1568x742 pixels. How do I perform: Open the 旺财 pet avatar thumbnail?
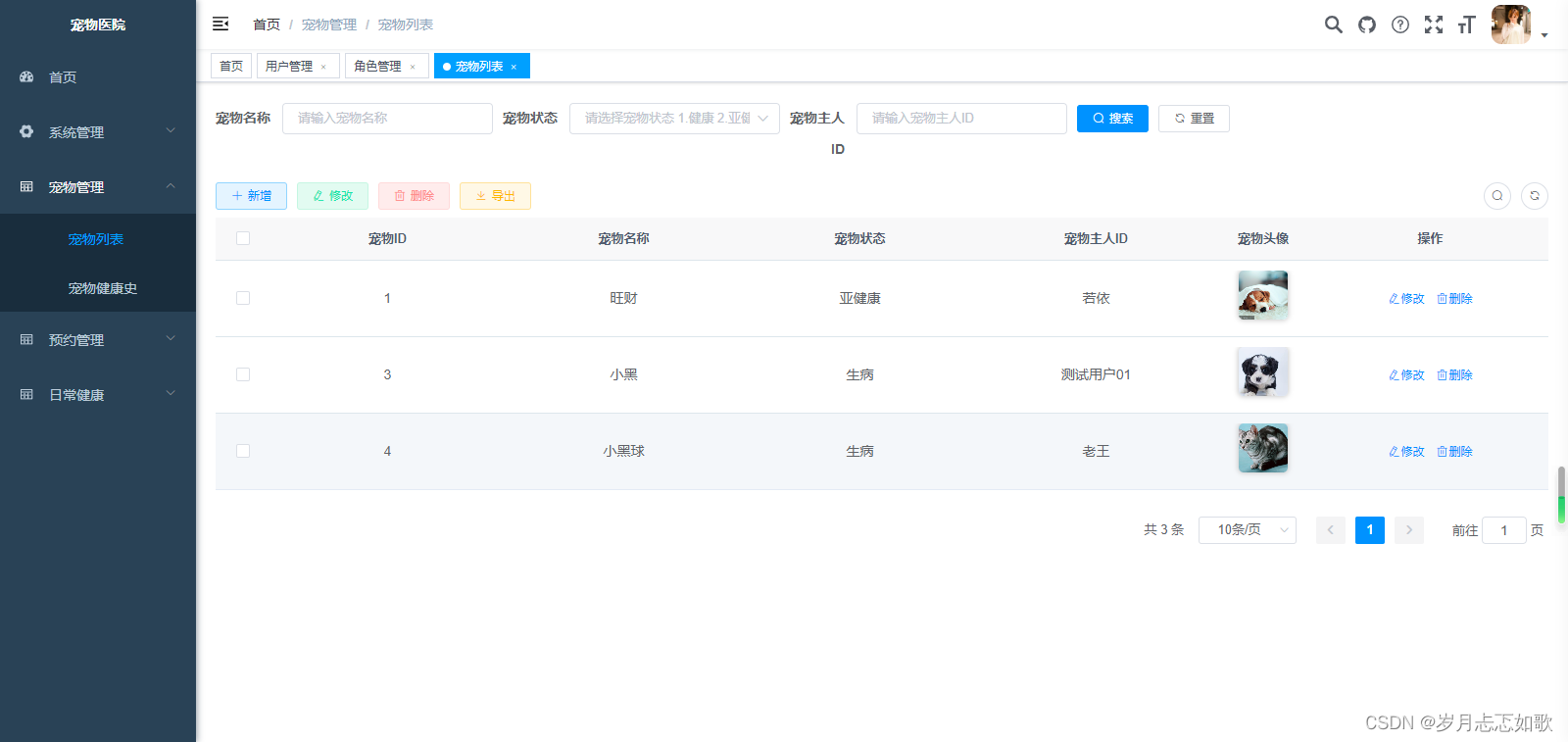coord(1263,295)
